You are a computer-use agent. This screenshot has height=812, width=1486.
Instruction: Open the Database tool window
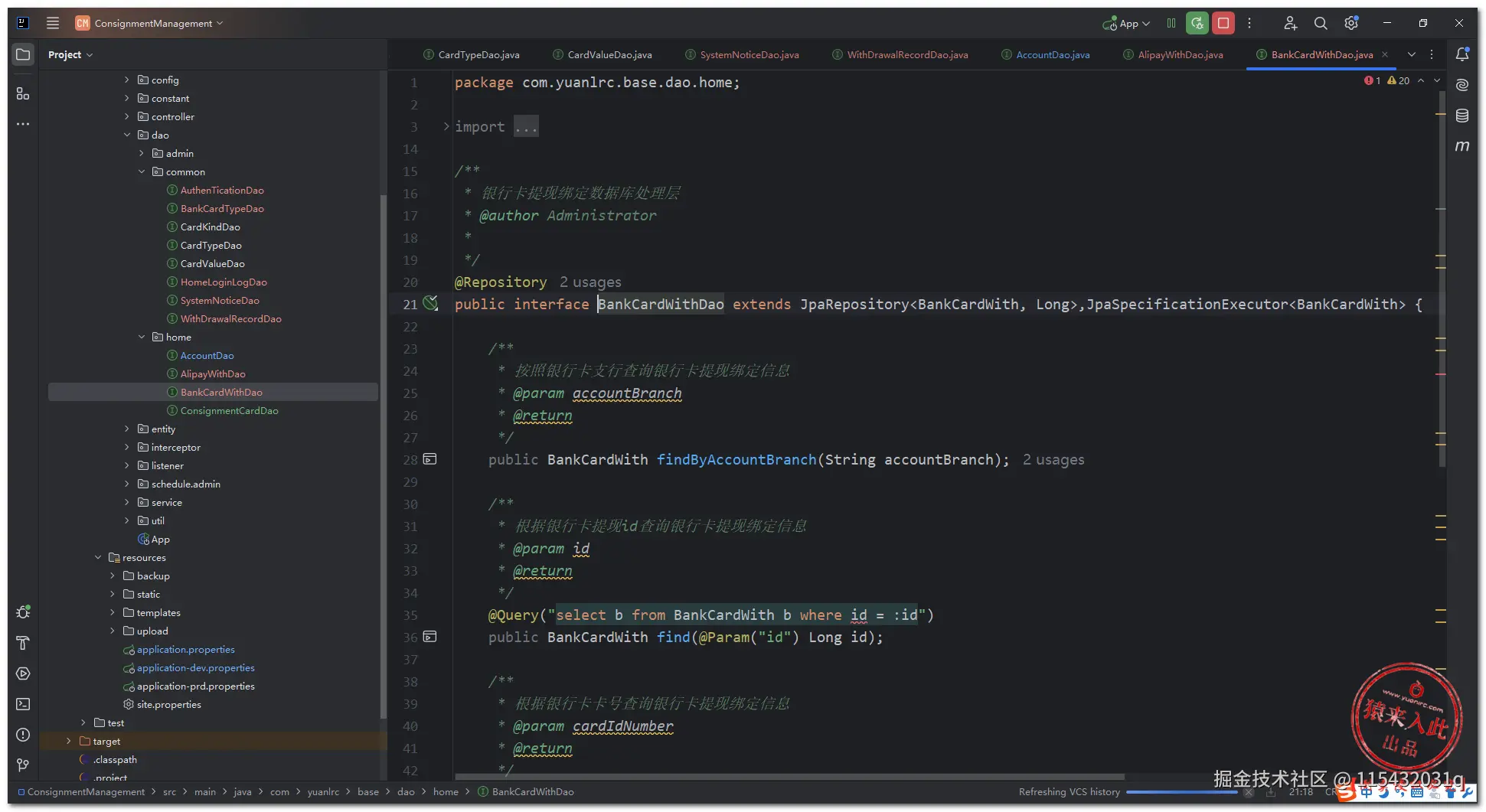coord(1462,116)
